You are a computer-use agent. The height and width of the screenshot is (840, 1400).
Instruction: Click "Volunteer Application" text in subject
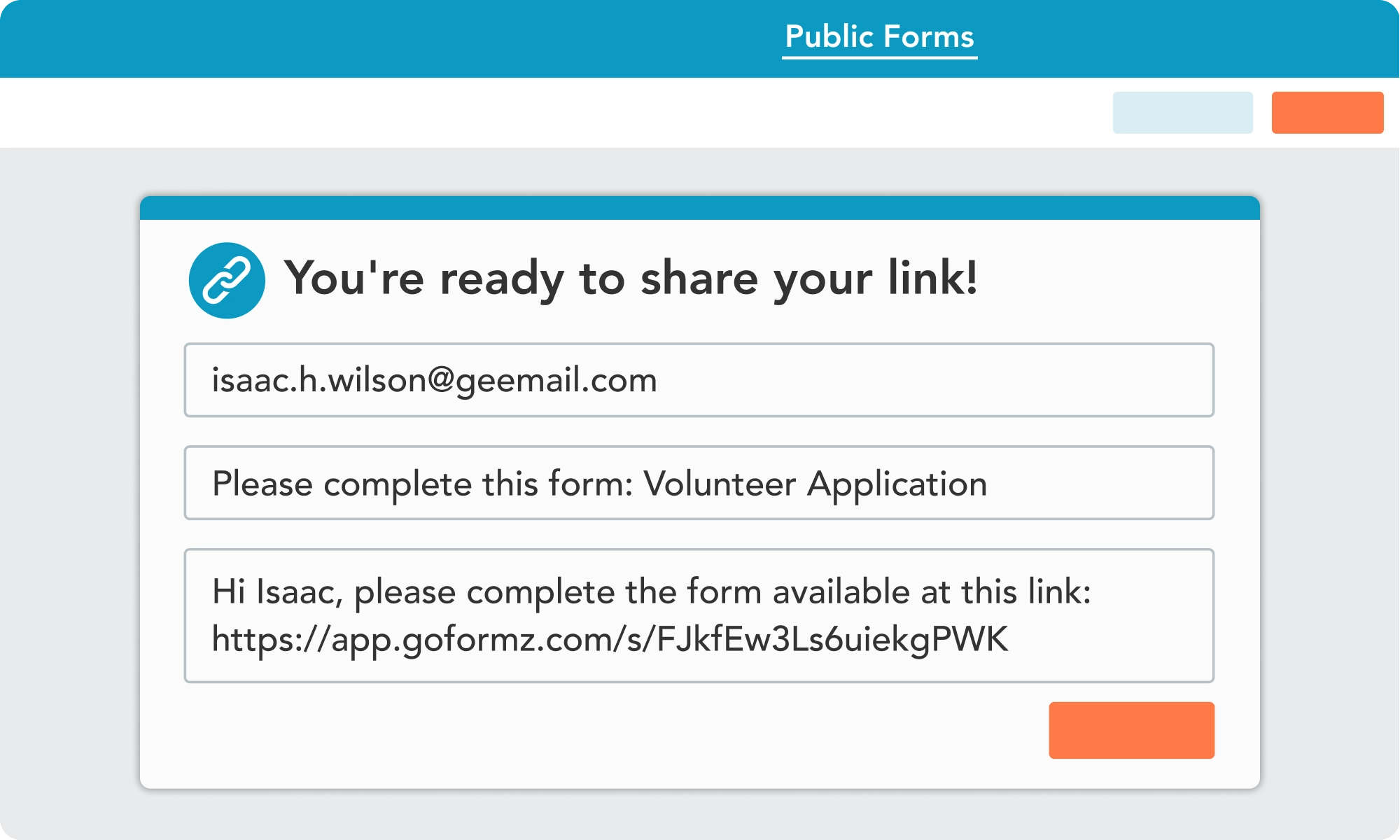point(815,484)
